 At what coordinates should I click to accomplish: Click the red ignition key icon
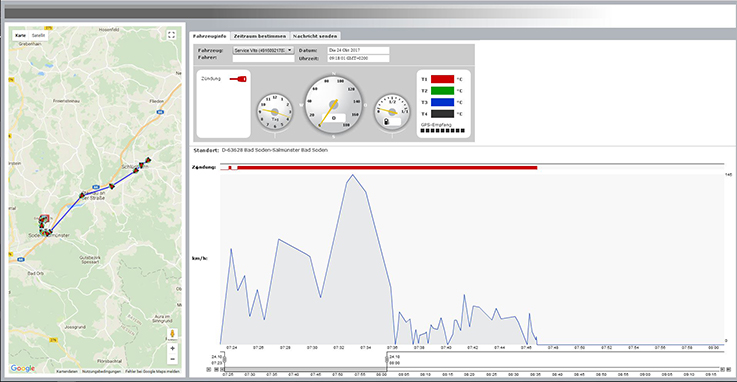click(238, 79)
